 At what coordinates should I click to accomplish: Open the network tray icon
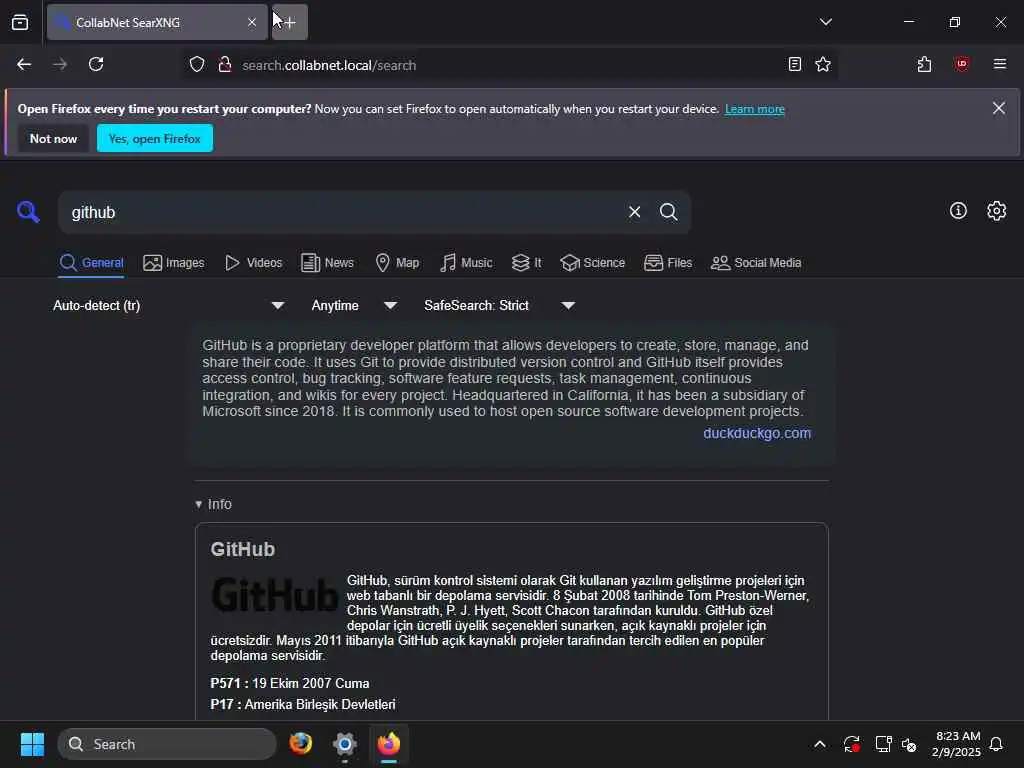point(883,744)
